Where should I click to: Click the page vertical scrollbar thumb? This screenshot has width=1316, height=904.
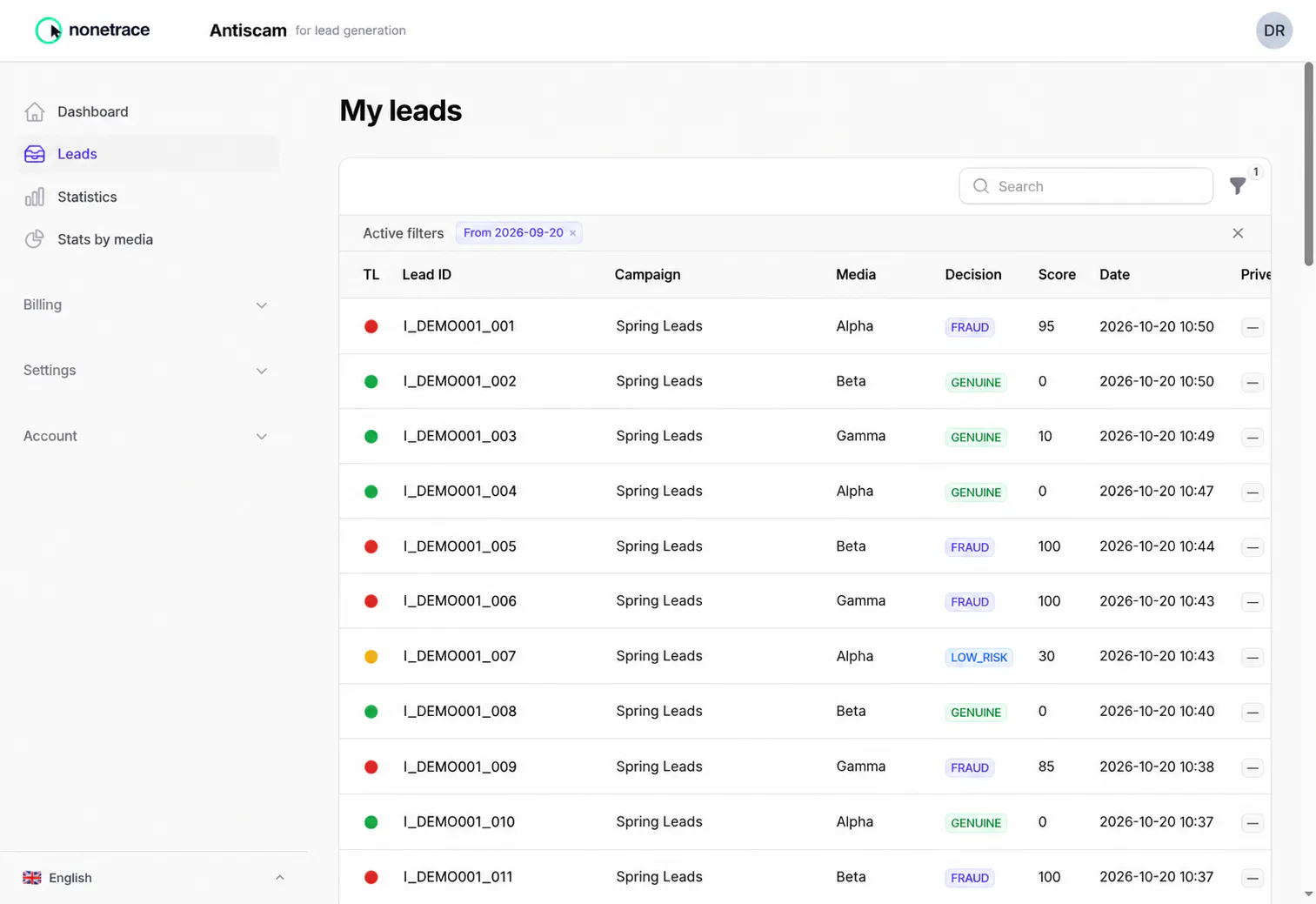click(1308, 164)
